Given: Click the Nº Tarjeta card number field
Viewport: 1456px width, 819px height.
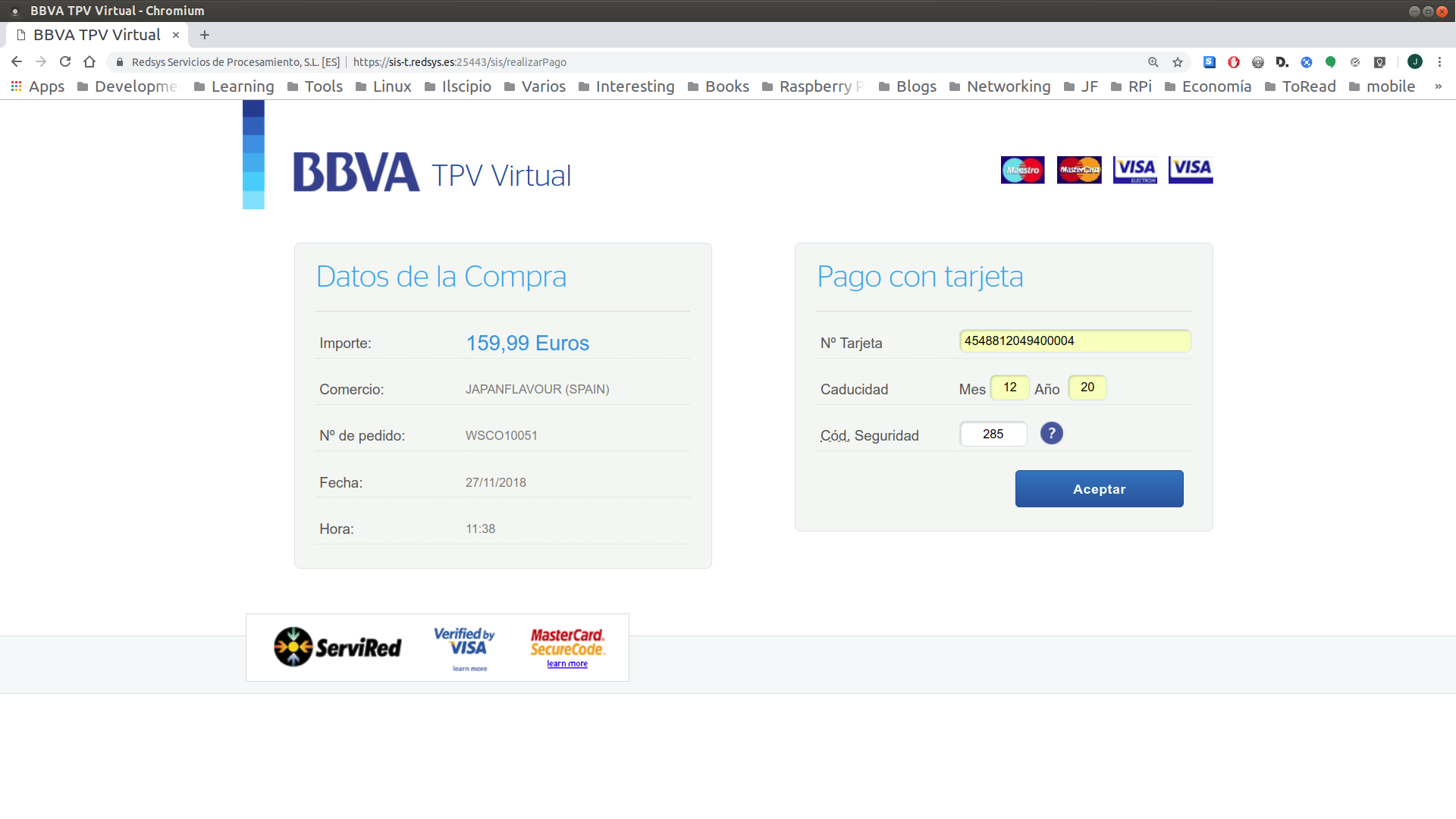Looking at the screenshot, I should [1075, 341].
